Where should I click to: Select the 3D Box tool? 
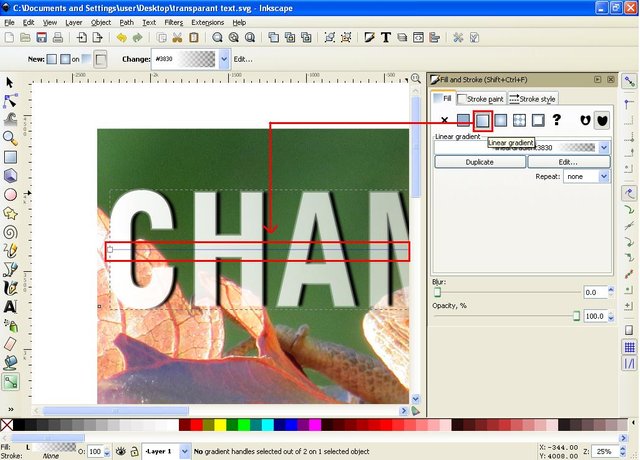pos(10,176)
